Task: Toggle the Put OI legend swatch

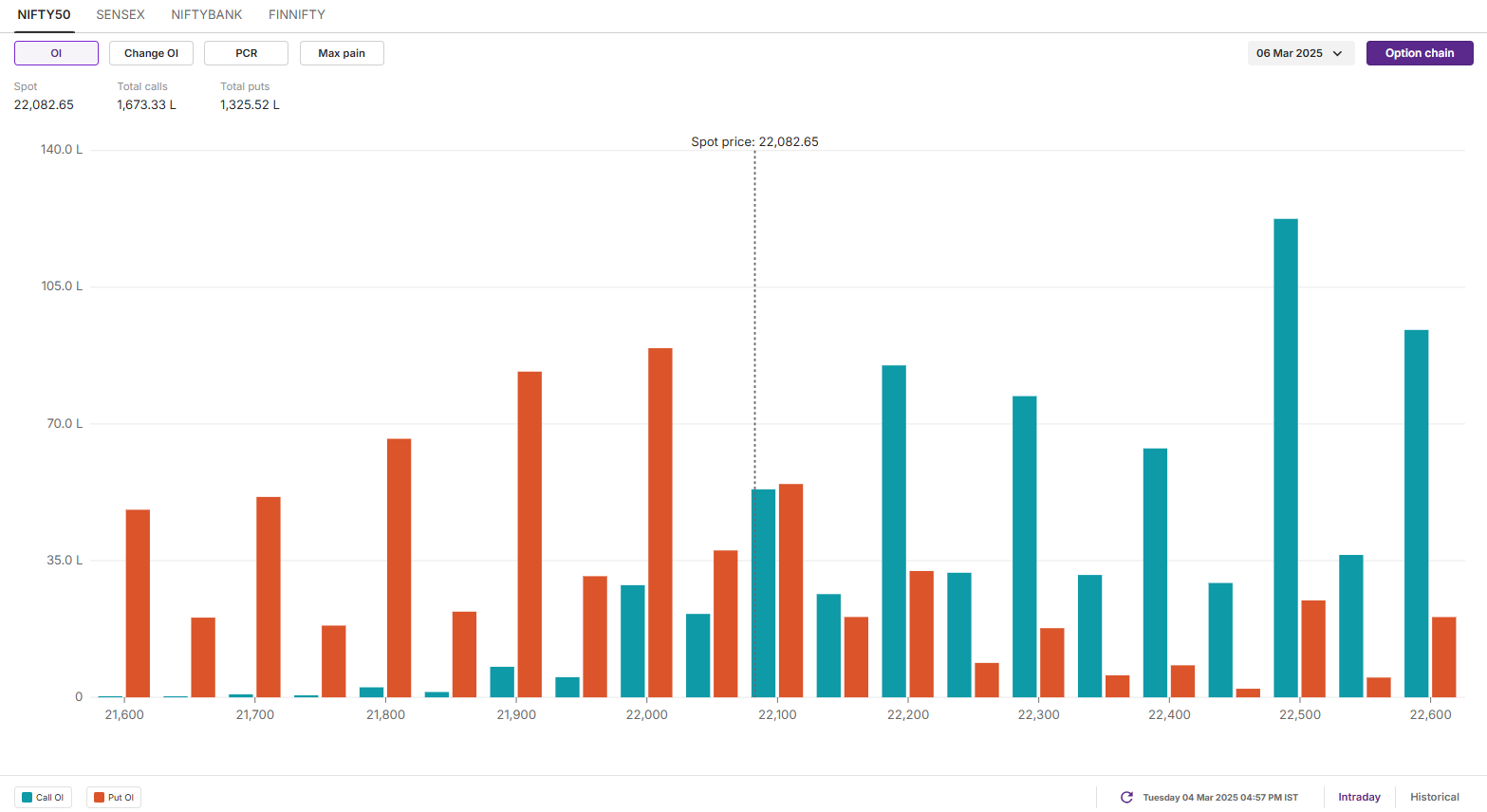Action: pyautogui.click(x=100, y=798)
